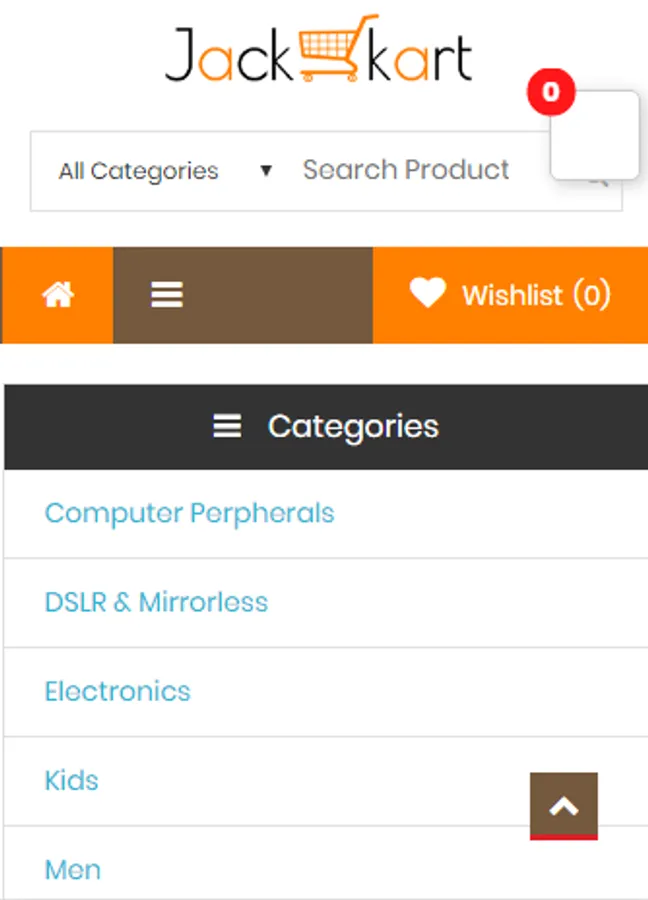
Task: Click the red cart count badge
Action: [550, 93]
